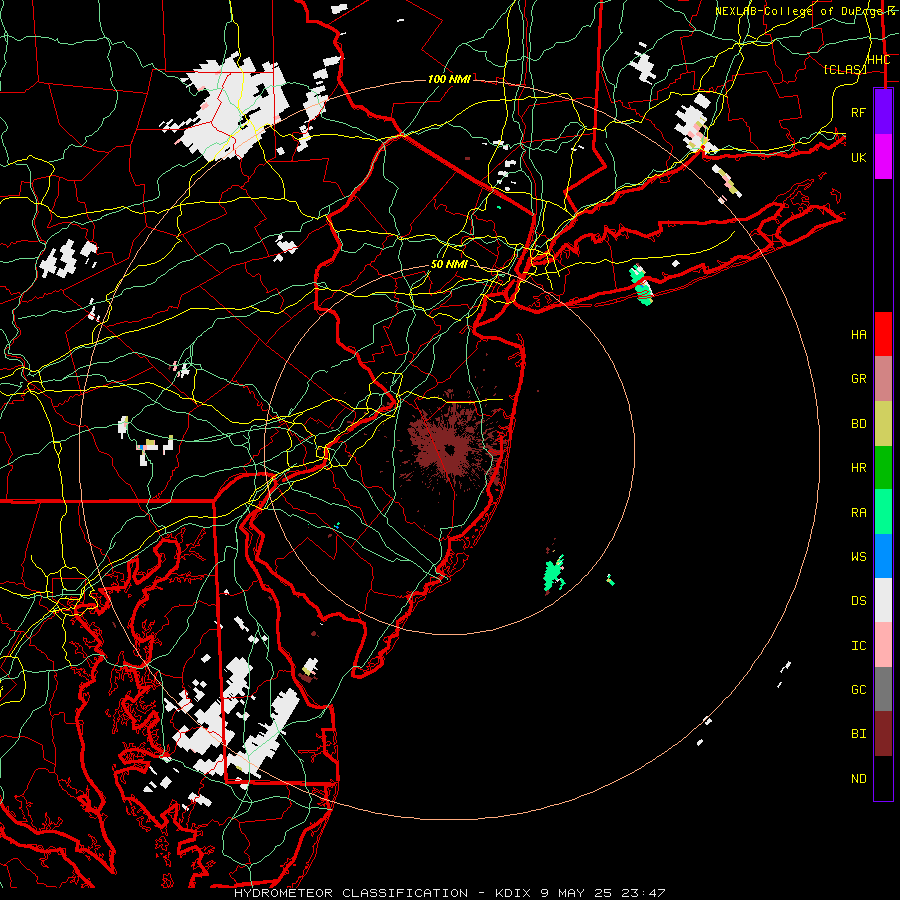Click the 'HYDROMETEOR CLASSIFICATION' caption text
The height and width of the screenshot is (900, 900).
tap(350, 893)
